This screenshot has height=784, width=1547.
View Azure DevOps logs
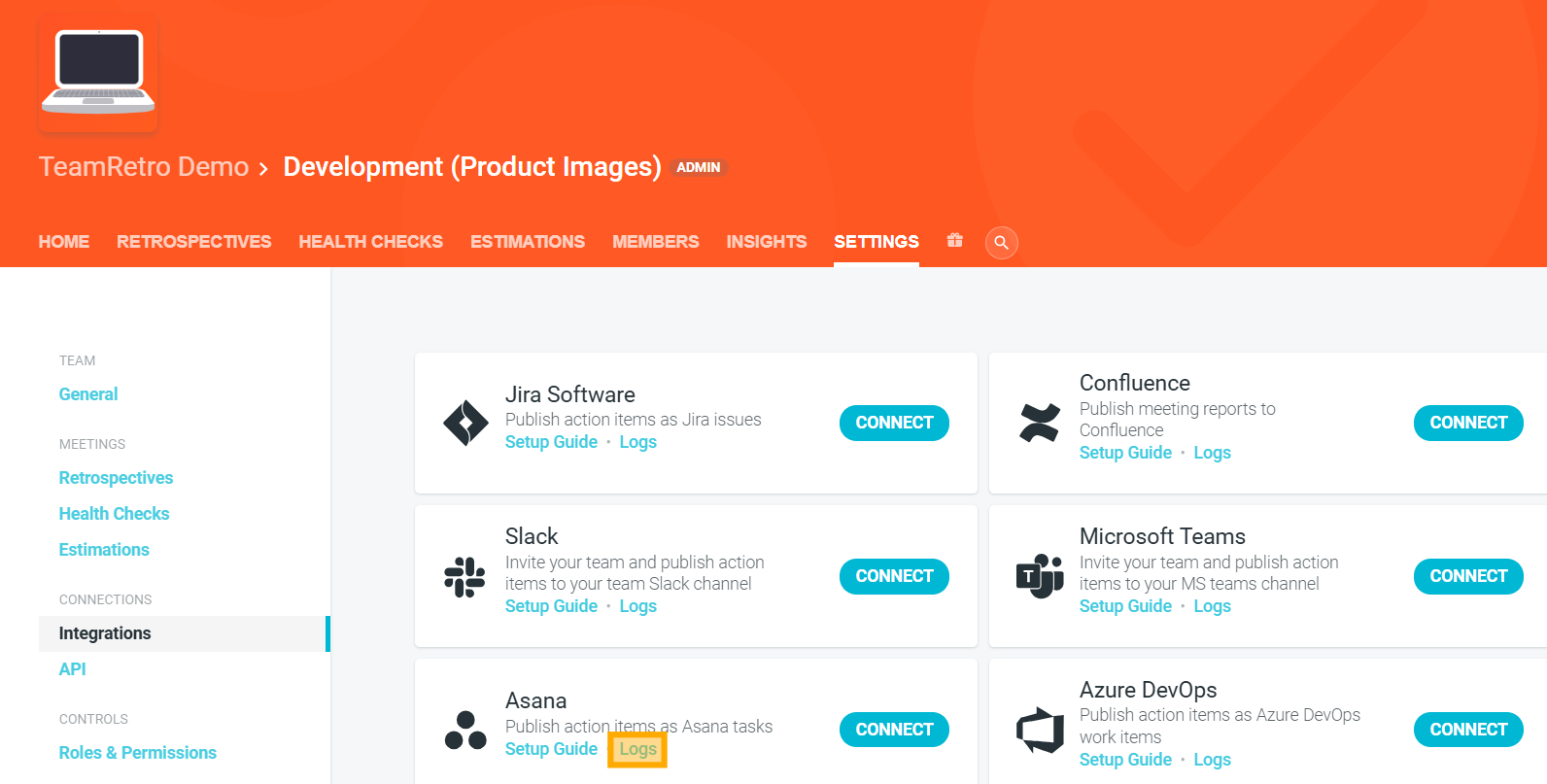pos(1213,760)
